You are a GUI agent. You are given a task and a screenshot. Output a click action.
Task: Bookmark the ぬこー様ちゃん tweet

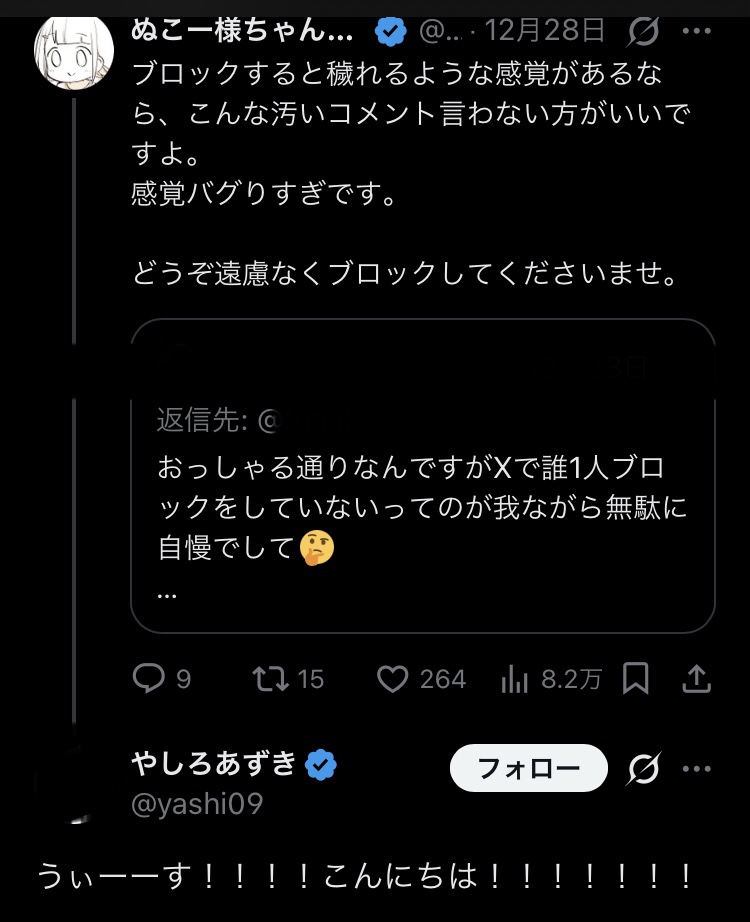click(x=636, y=680)
